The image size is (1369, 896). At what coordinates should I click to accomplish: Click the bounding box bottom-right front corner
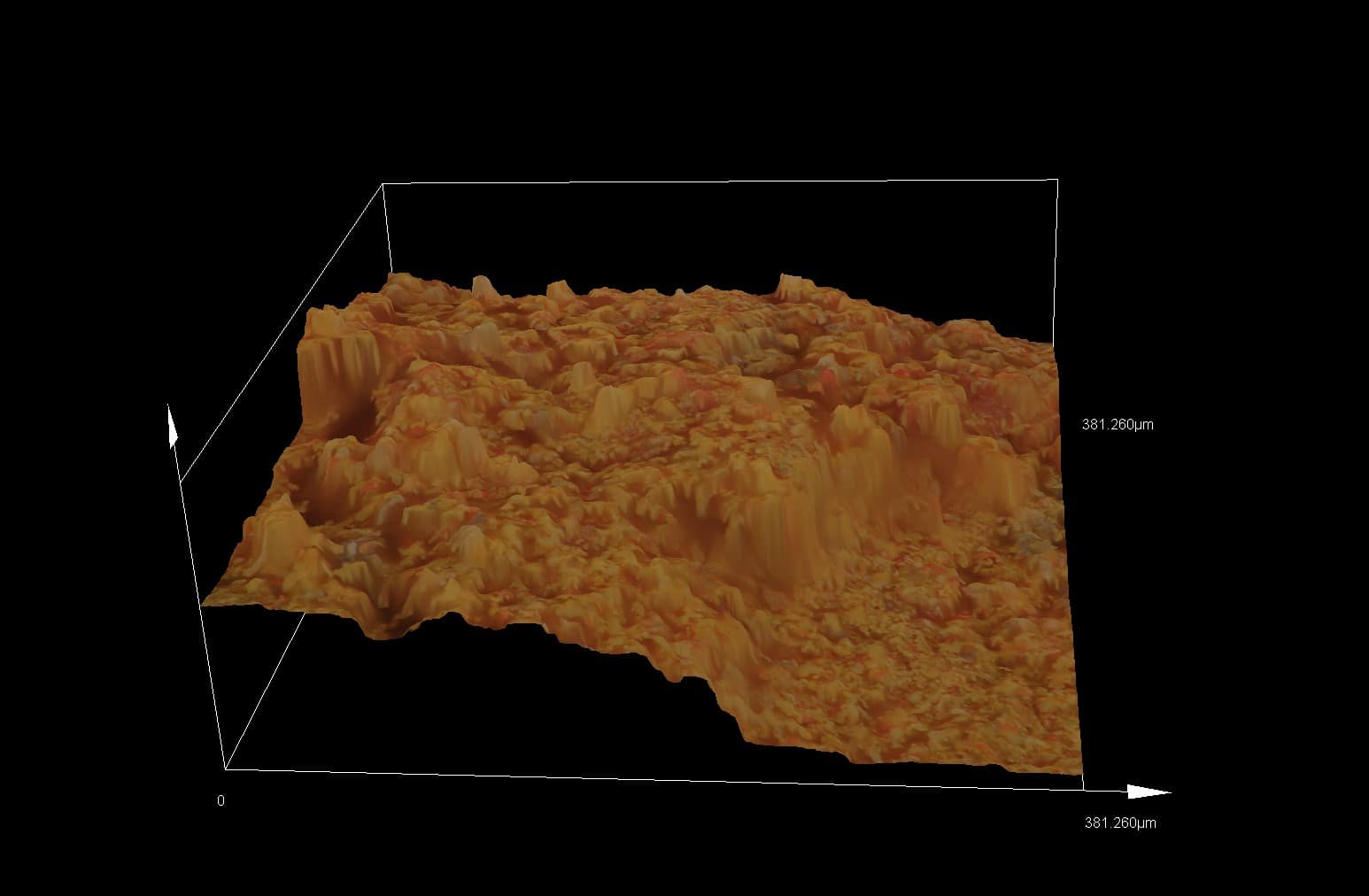point(1083,787)
